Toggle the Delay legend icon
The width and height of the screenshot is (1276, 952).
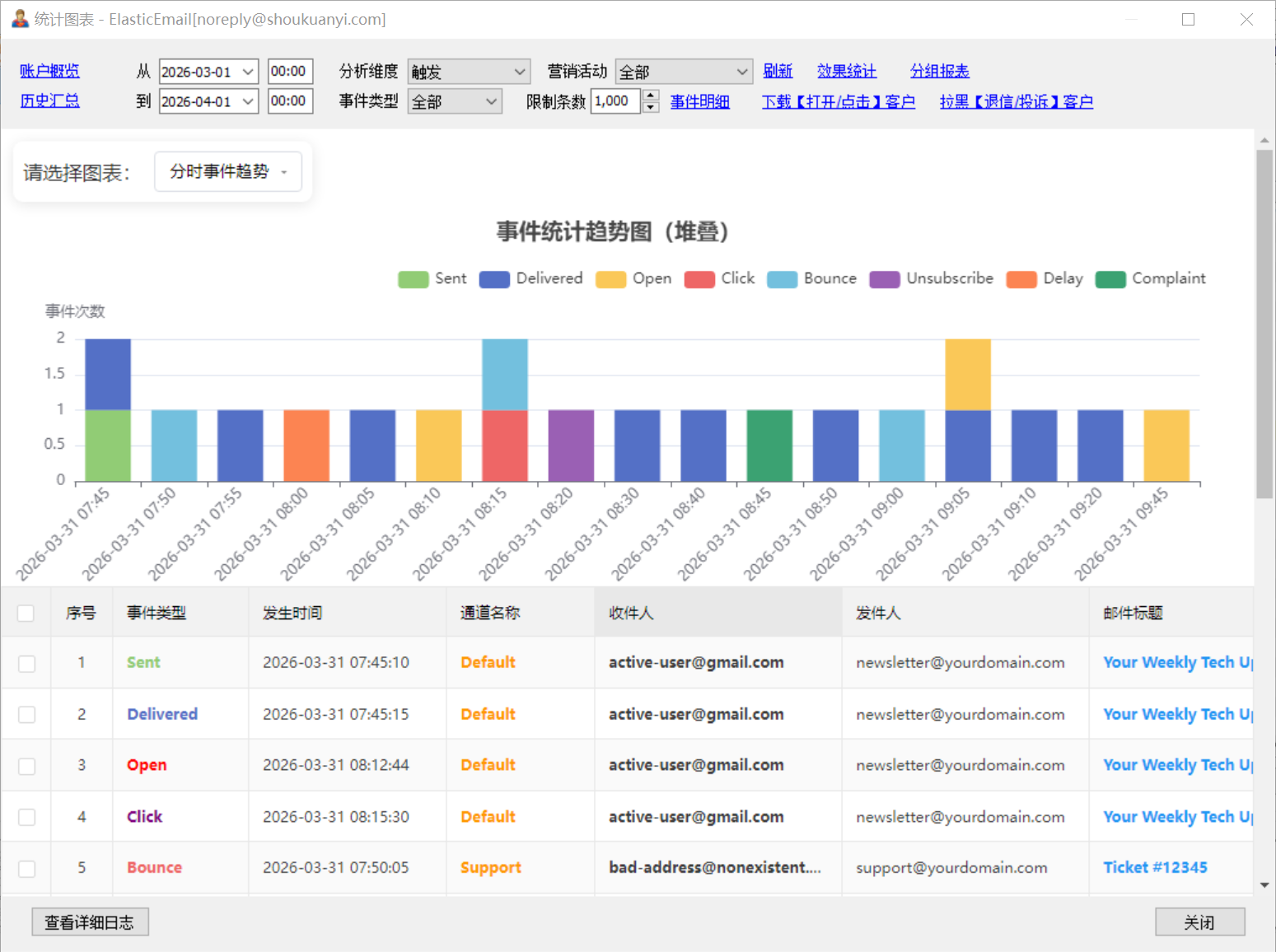[x=1021, y=279]
